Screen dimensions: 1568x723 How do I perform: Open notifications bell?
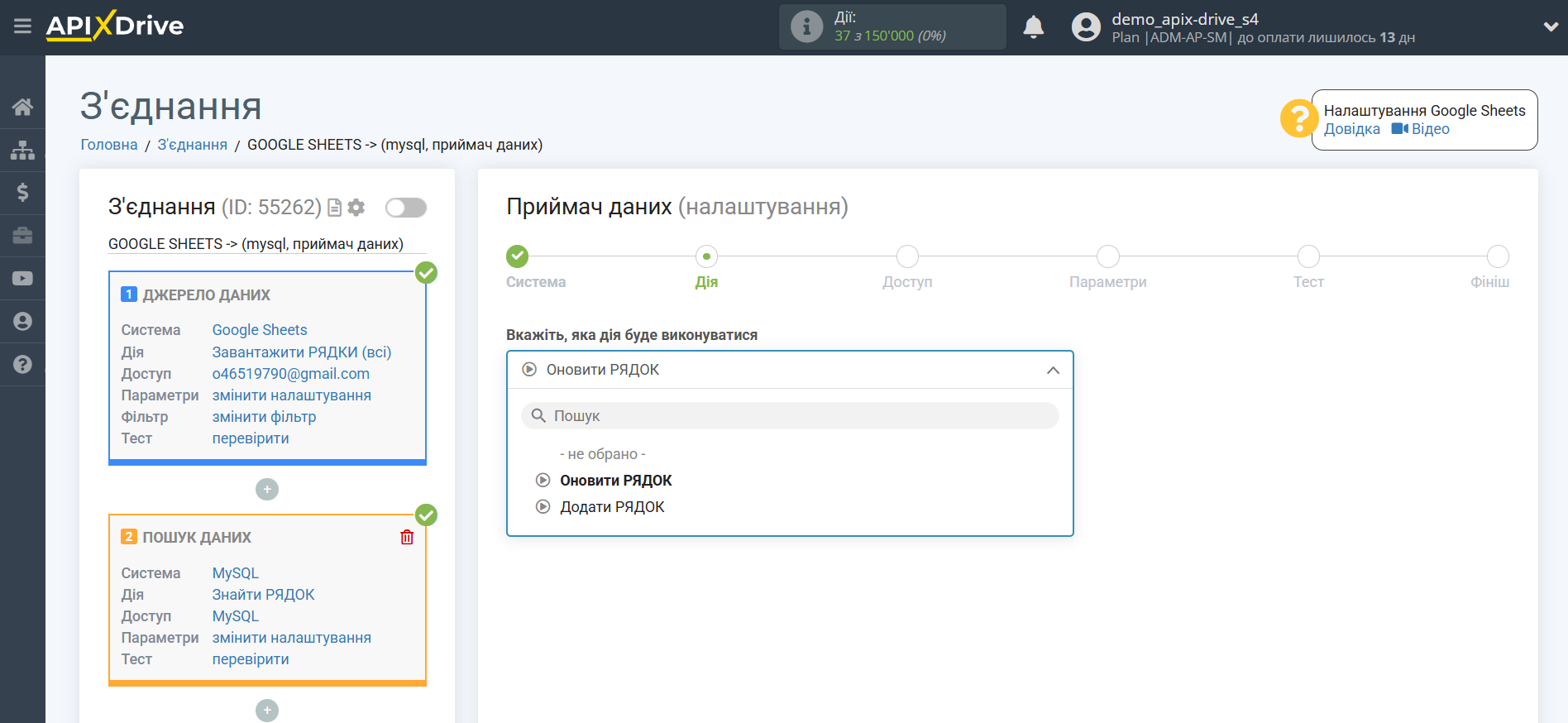(1033, 27)
